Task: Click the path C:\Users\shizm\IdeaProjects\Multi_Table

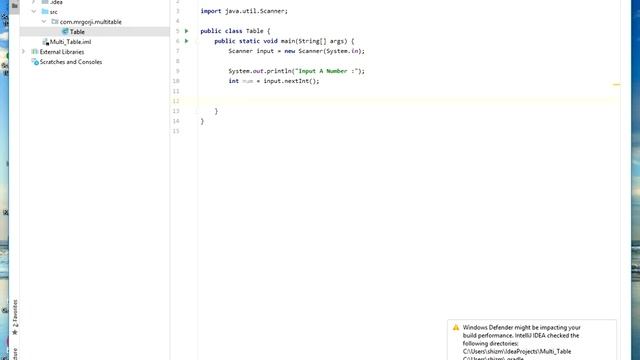Action: point(517,351)
